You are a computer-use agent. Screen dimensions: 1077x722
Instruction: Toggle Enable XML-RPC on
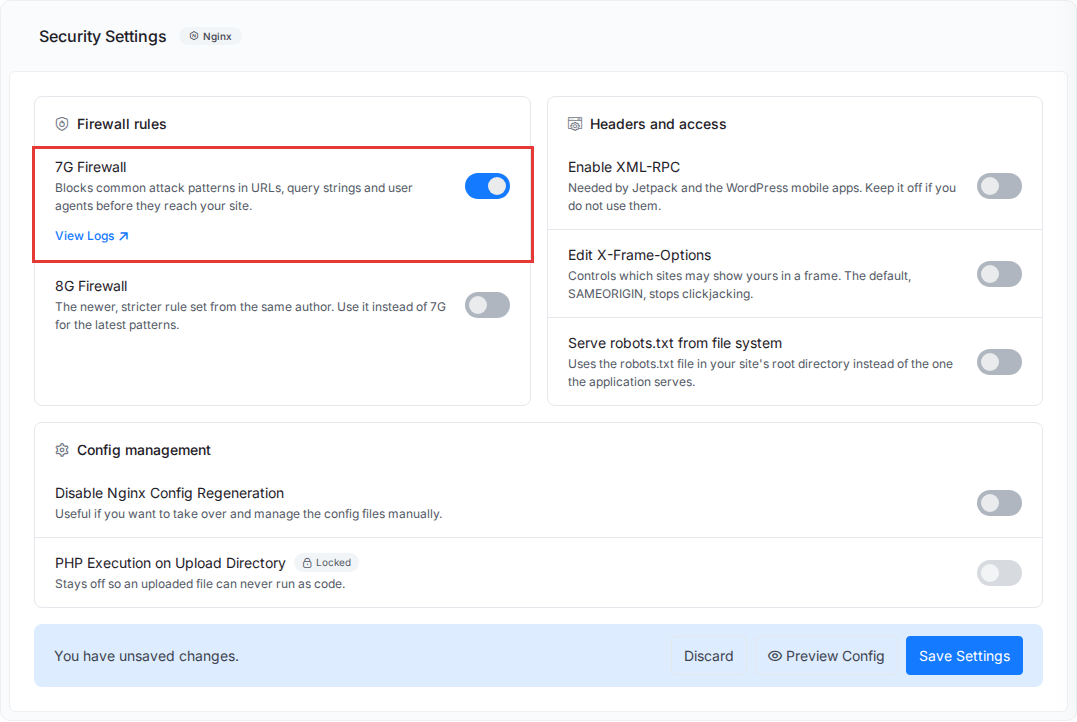[999, 186]
